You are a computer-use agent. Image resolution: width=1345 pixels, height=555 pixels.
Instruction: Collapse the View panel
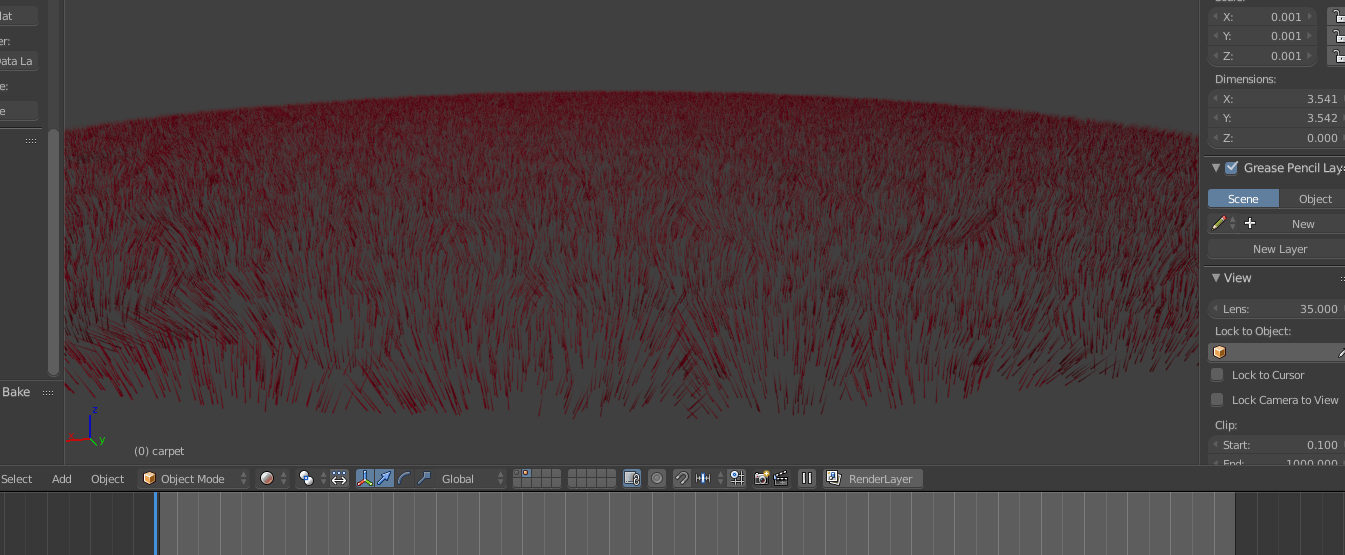pos(1216,278)
